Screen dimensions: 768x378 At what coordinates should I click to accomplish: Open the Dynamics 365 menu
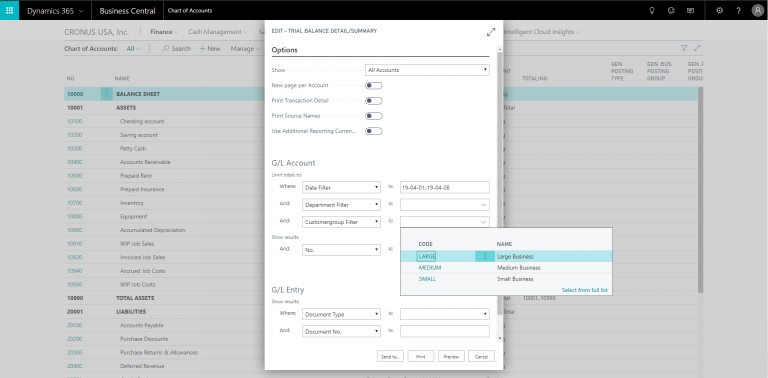click(x=55, y=10)
